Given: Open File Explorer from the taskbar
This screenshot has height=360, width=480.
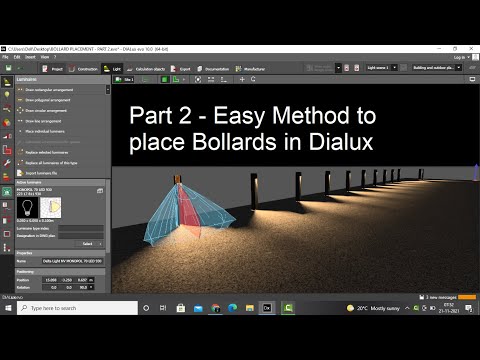Looking at the screenshot, I should pyautogui.click(x=250, y=308).
